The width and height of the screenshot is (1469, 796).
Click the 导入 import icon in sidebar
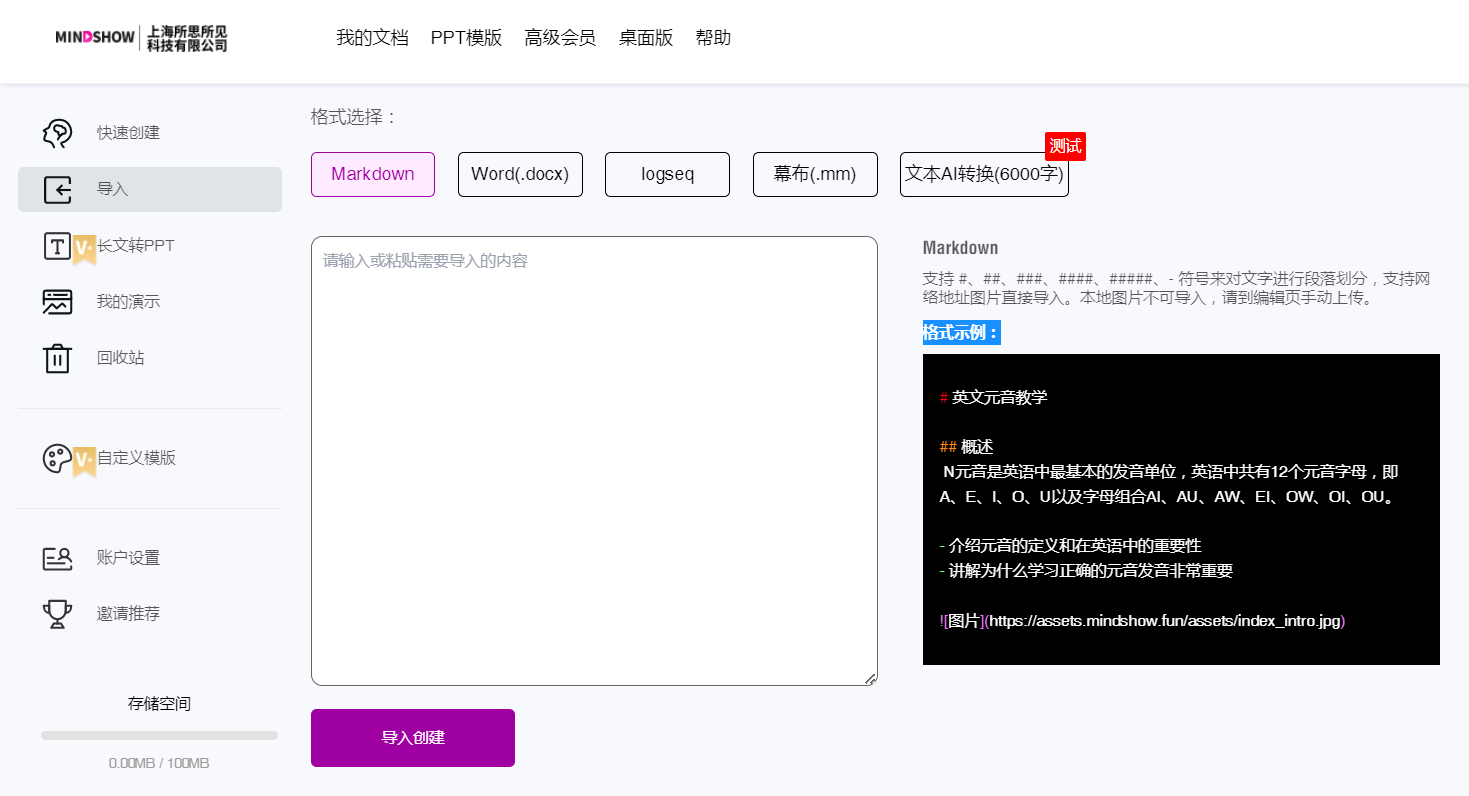[x=57, y=189]
